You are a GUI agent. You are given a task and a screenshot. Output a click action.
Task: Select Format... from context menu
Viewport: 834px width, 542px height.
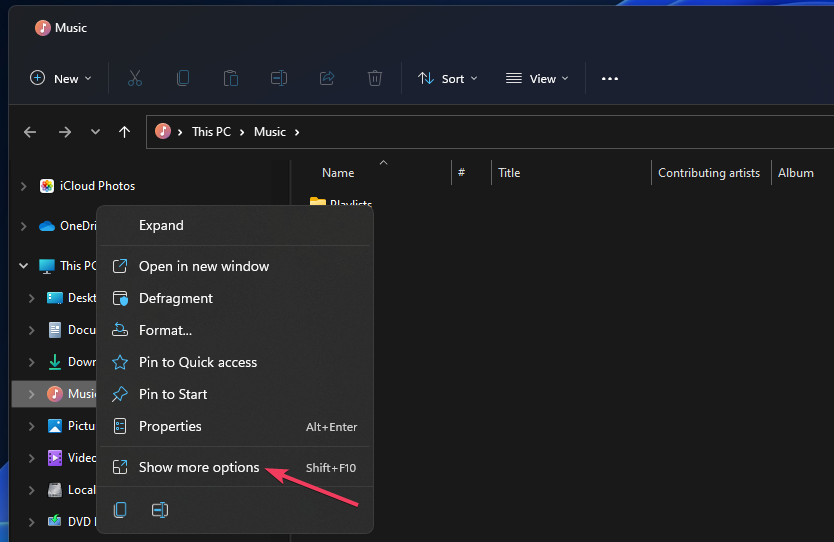[235, 330]
